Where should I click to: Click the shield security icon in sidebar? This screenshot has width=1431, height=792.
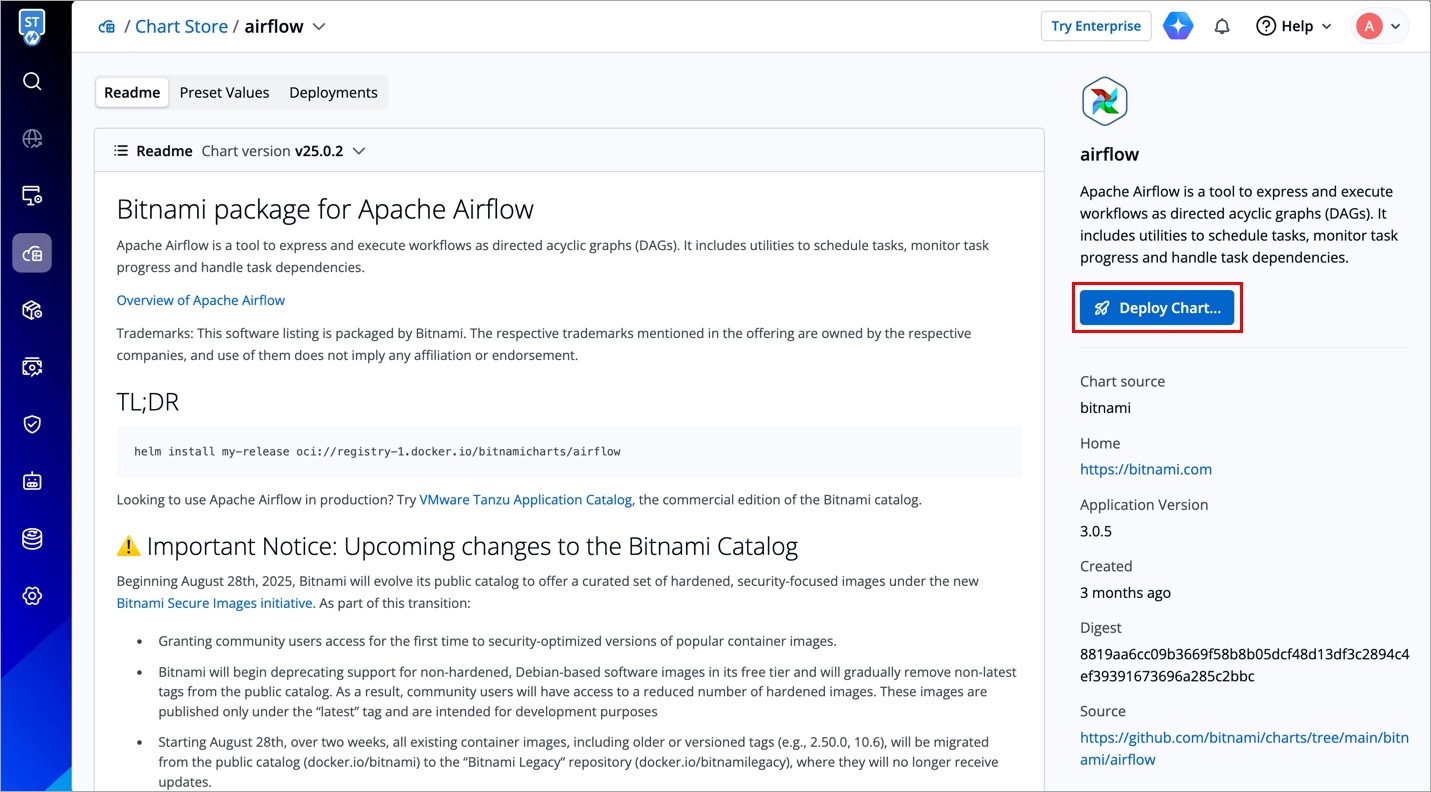pos(32,424)
